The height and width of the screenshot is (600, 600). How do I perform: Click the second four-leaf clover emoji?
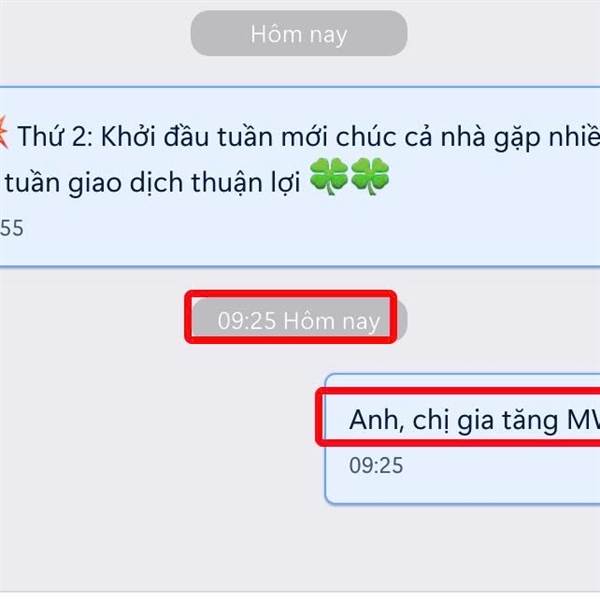tap(370, 176)
